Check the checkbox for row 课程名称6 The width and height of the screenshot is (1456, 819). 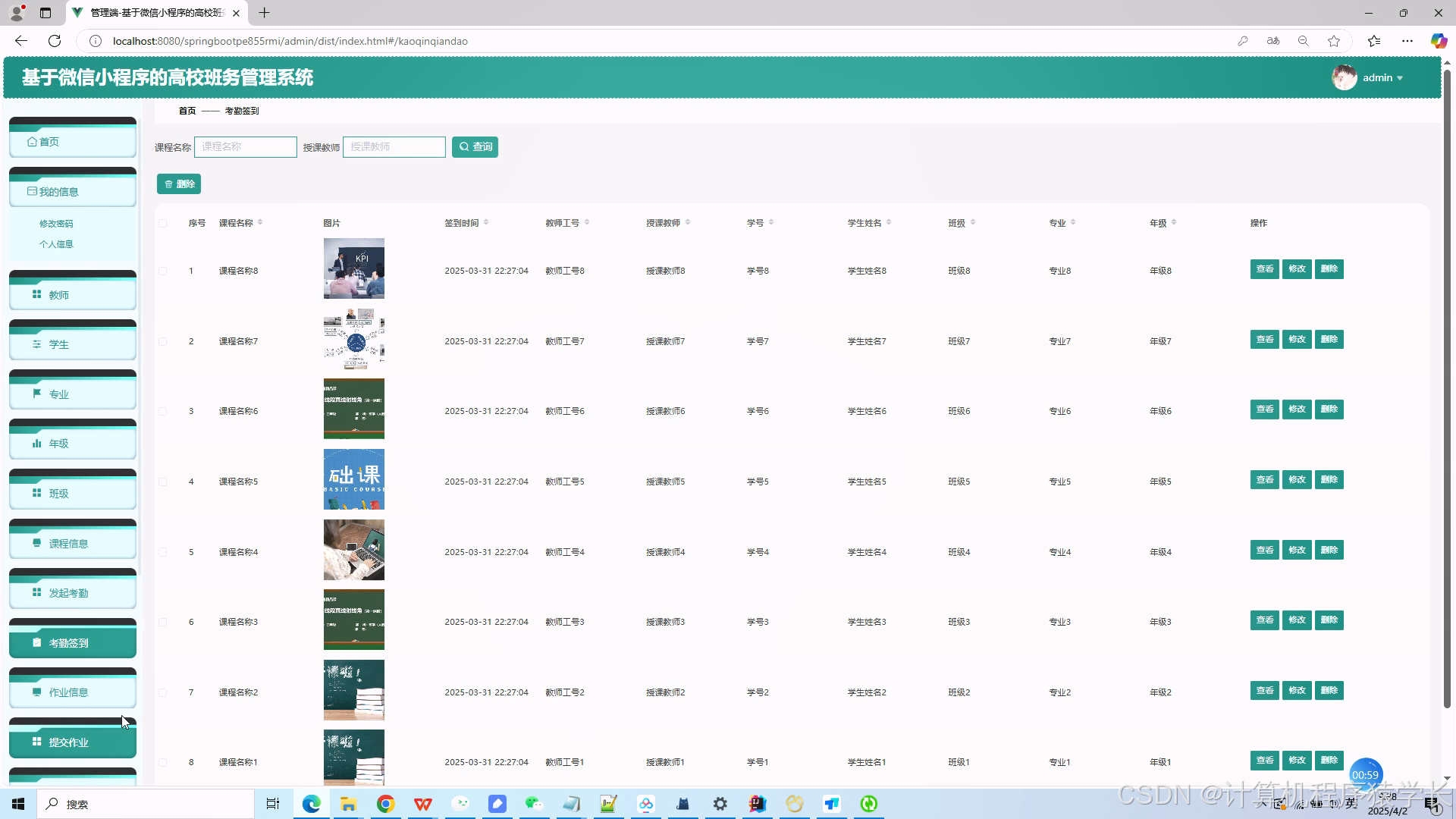(x=163, y=411)
